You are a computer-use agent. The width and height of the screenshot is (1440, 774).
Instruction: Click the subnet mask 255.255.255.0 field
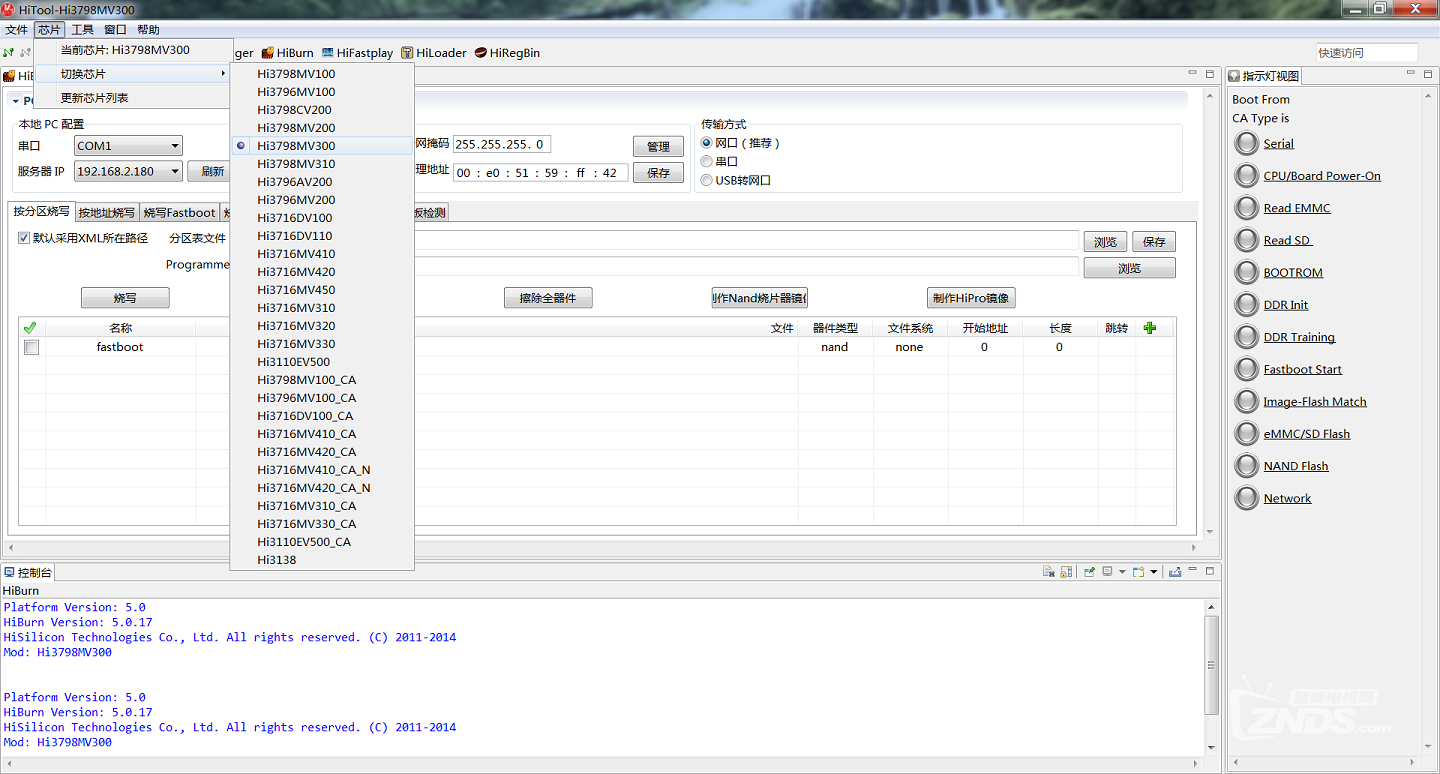point(502,144)
